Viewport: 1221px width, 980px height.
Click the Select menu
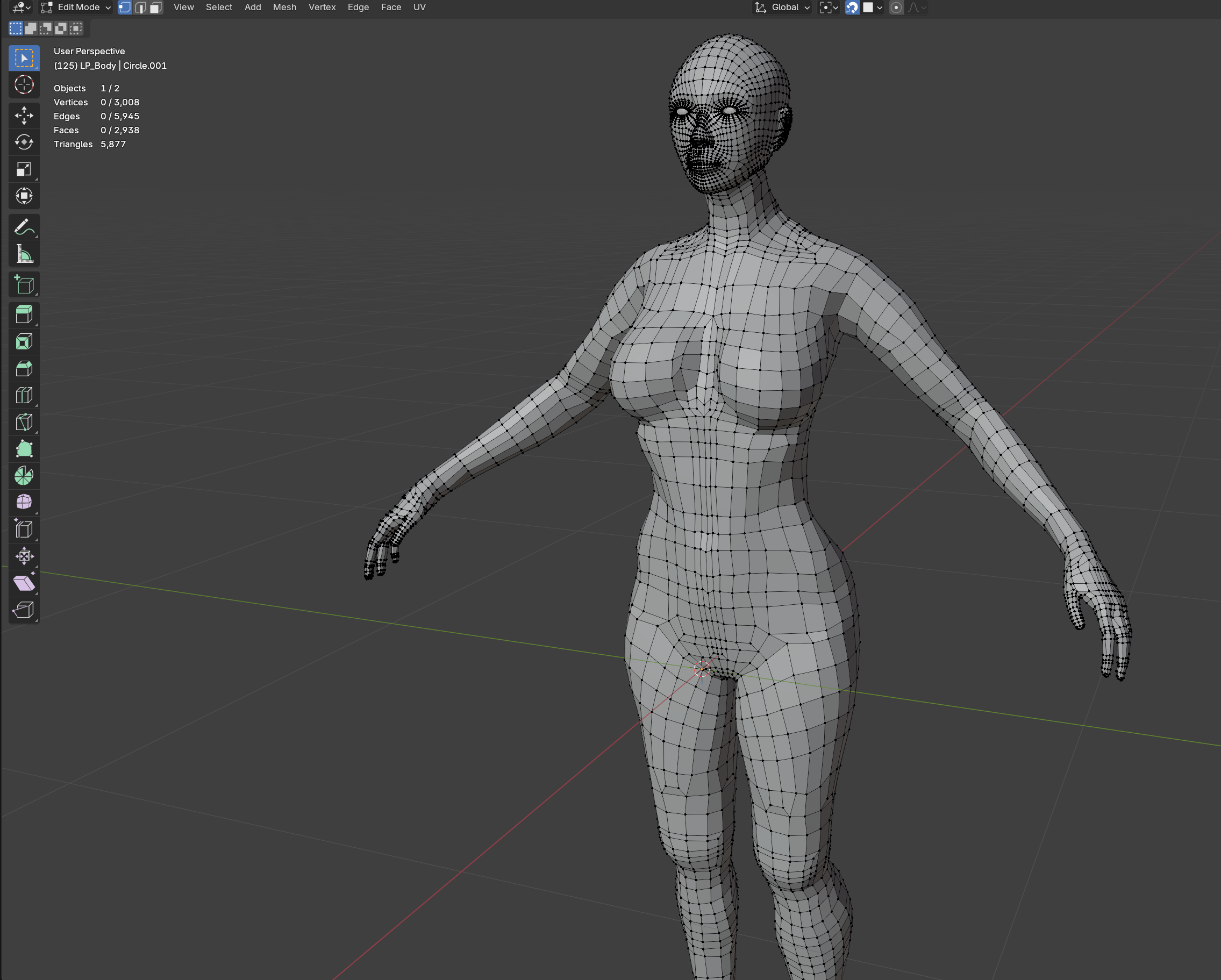tap(219, 8)
